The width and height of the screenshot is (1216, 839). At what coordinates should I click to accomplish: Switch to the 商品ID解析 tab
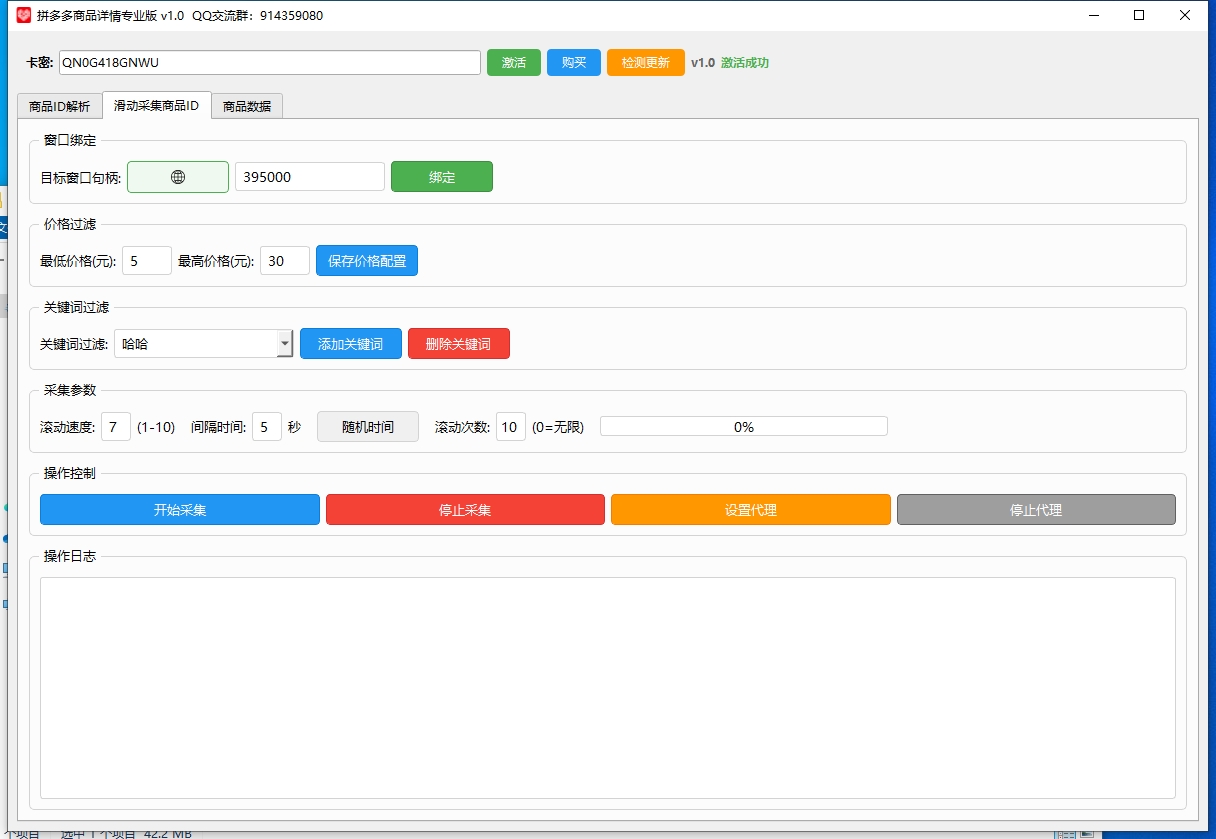click(x=60, y=106)
